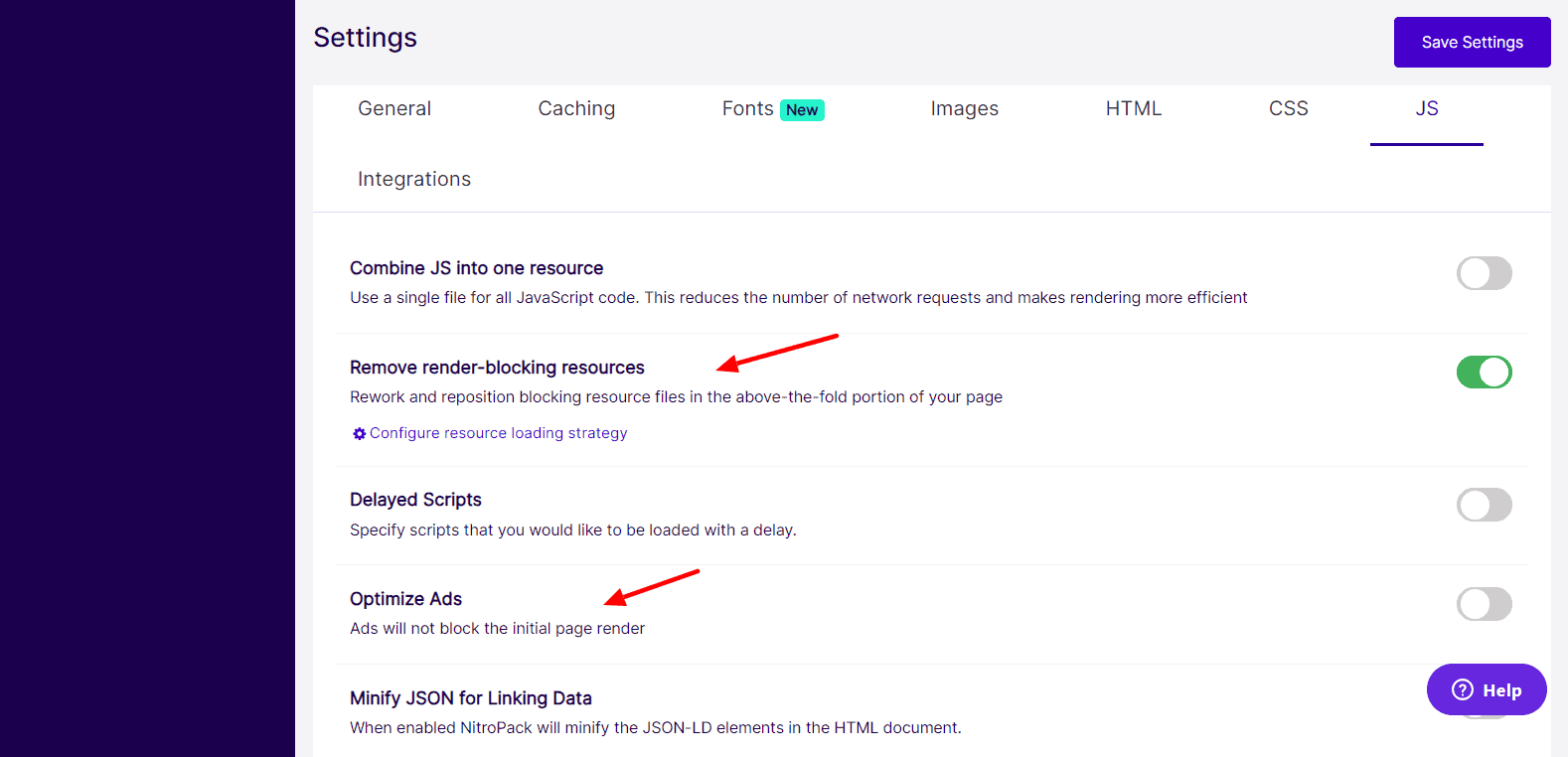
Task: Go to the Fonts tab
Action: click(747, 108)
